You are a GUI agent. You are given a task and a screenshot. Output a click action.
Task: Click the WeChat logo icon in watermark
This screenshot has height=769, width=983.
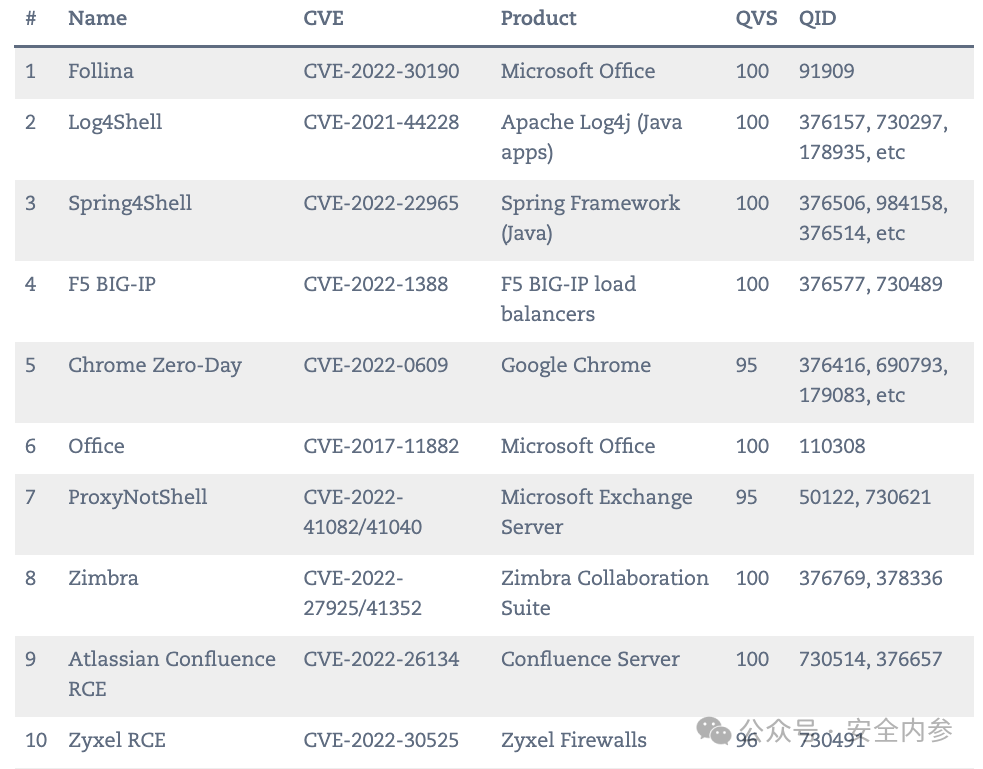tap(713, 731)
